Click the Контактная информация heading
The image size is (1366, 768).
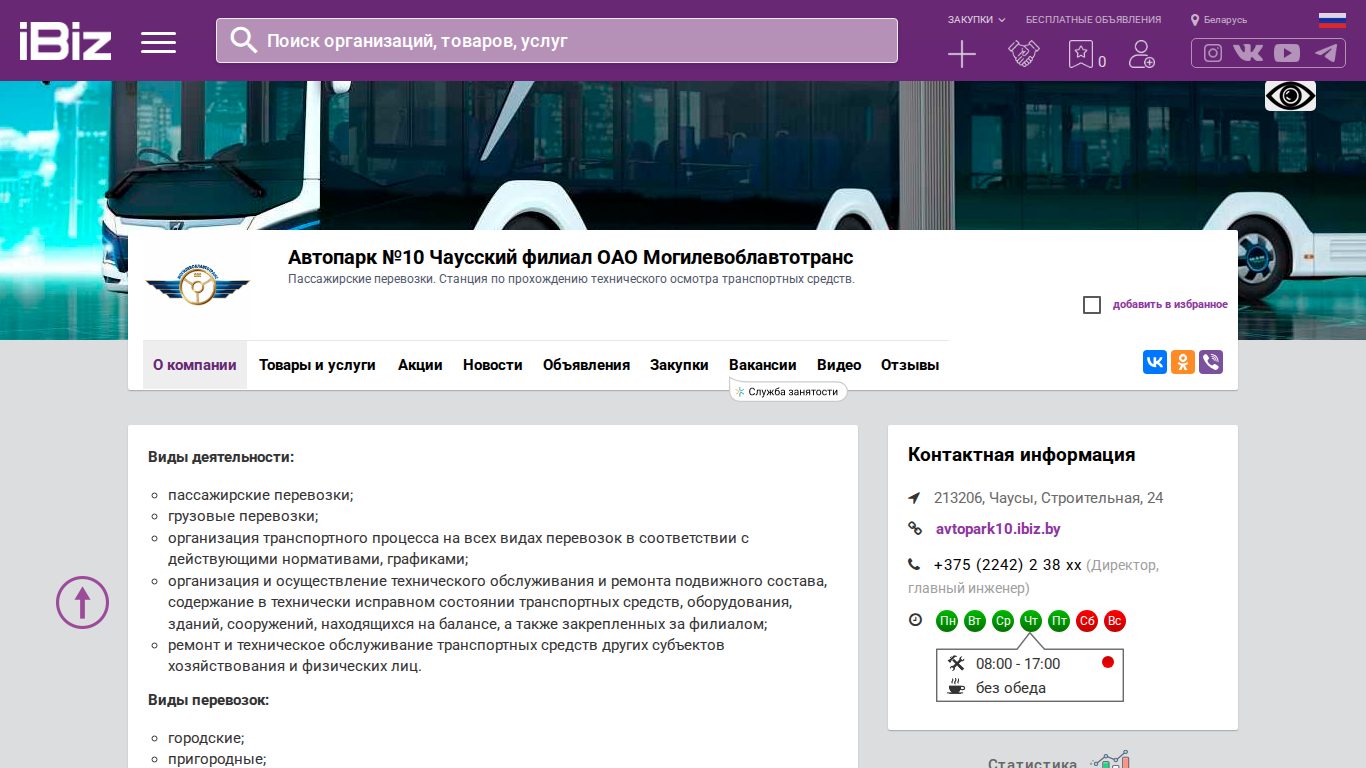tap(1021, 455)
